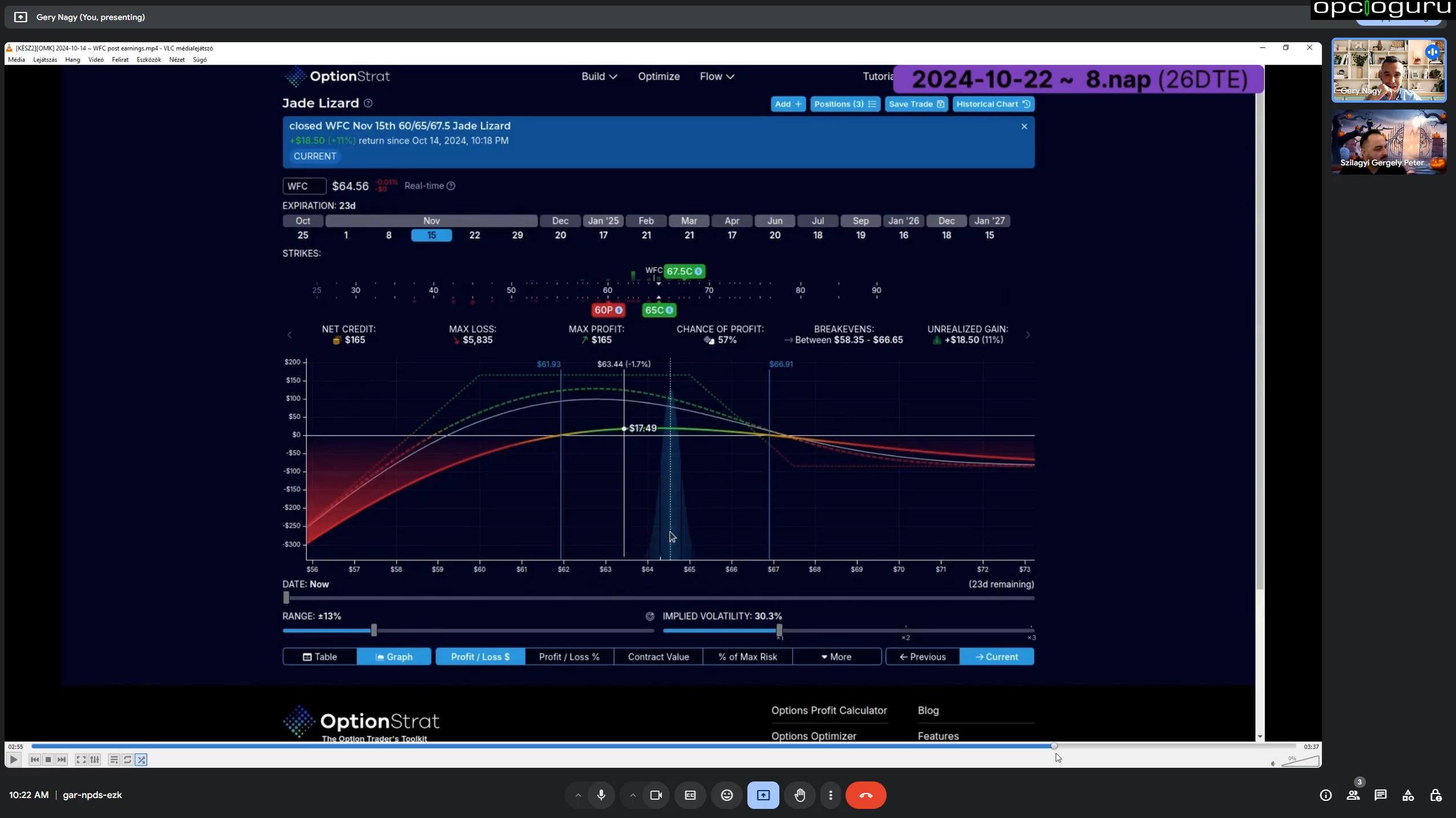Open the Média menu in VLC

pyautogui.click(x=17, y=59)
